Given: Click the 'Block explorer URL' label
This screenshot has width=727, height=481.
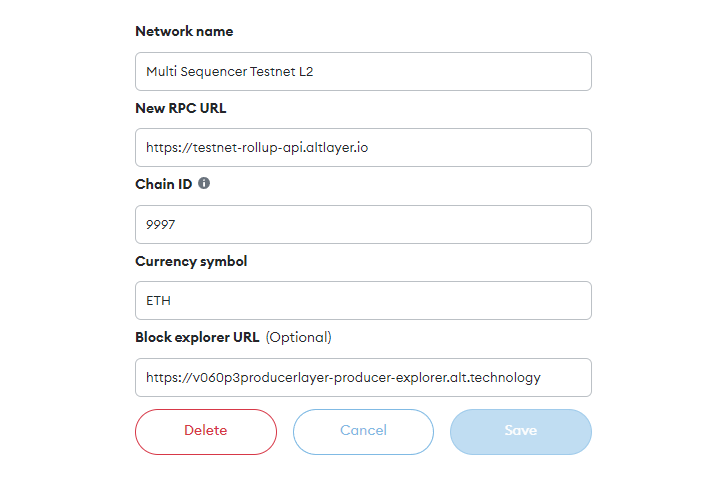Looking at the screenshot, I should (197, 337).
